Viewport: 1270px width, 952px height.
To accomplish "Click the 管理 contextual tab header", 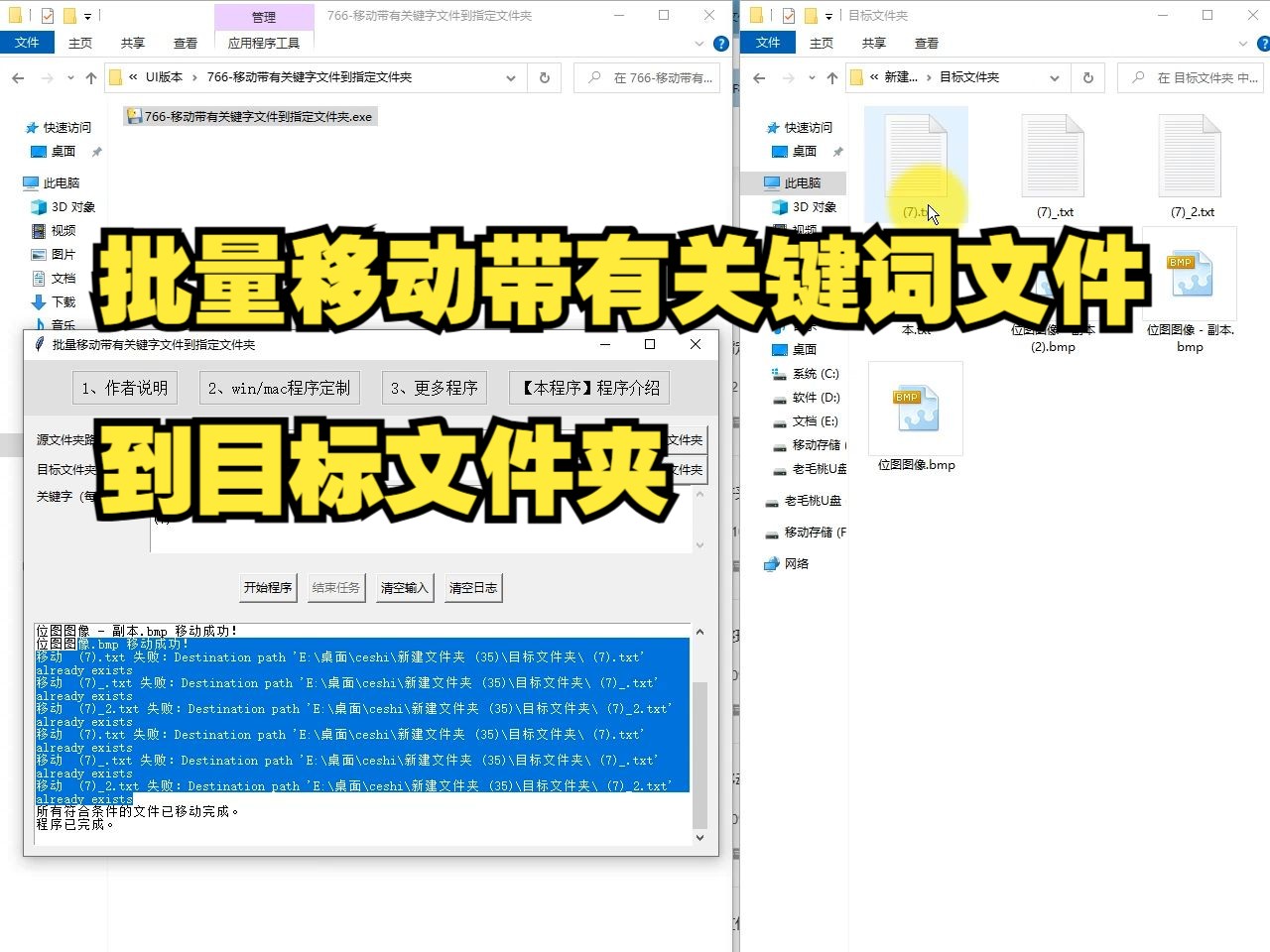I will [x=264, y=17].
